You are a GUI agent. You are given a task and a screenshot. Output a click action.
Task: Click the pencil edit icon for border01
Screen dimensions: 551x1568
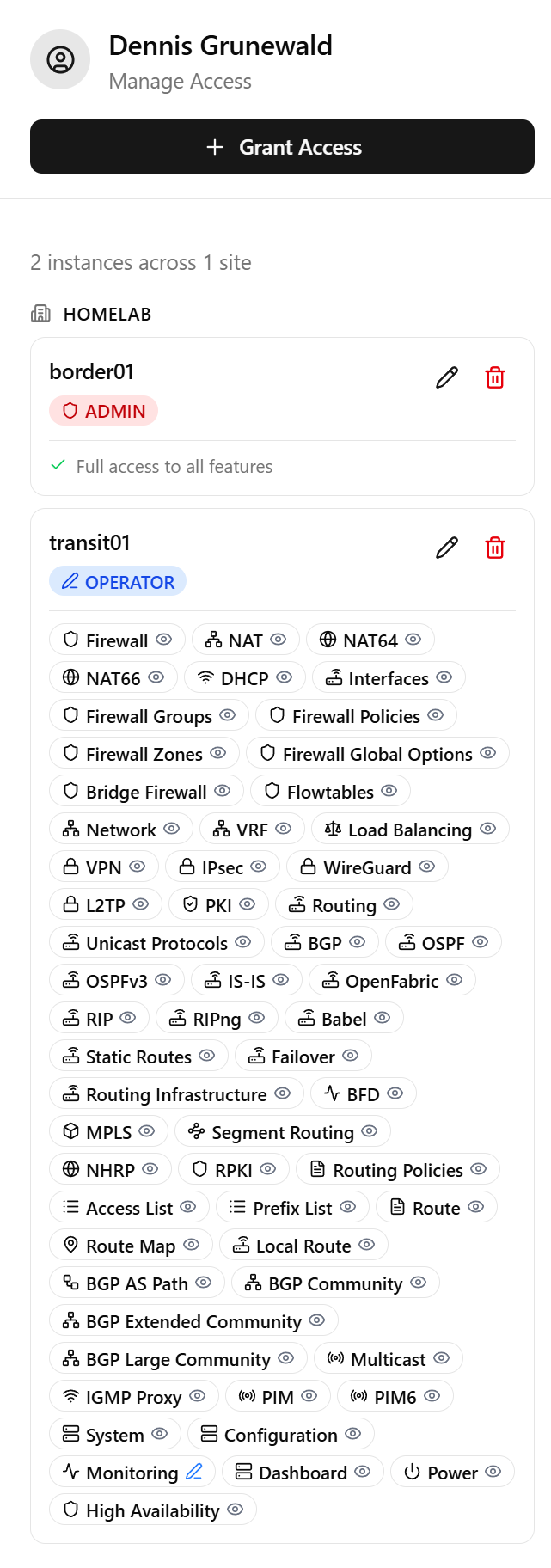(x=446, y=377)
